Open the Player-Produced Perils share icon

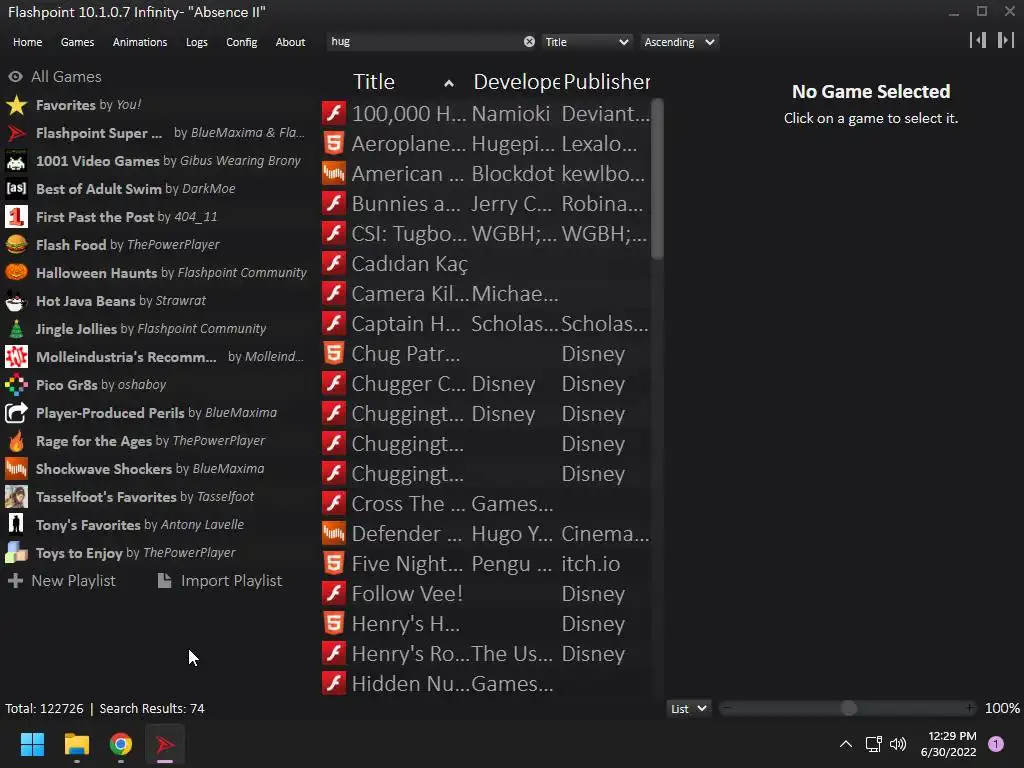pos(16,413)
